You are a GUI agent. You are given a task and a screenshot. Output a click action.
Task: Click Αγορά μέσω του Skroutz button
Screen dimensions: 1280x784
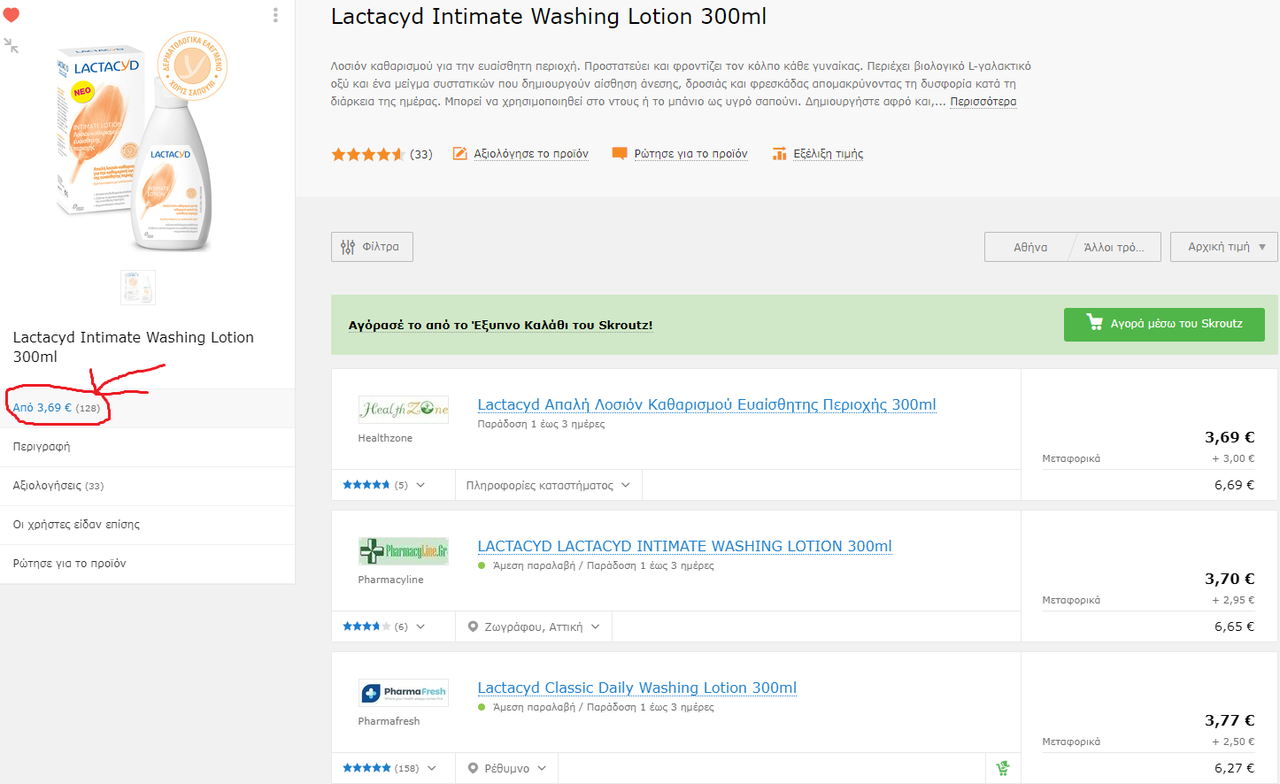pyautogui.click(x=1164, y=324)
